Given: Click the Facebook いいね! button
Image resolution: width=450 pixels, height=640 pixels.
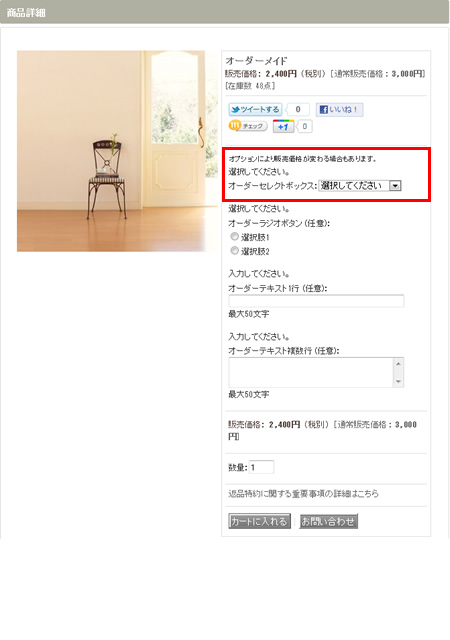Looking at the screenshot, I should click(339, 109).
